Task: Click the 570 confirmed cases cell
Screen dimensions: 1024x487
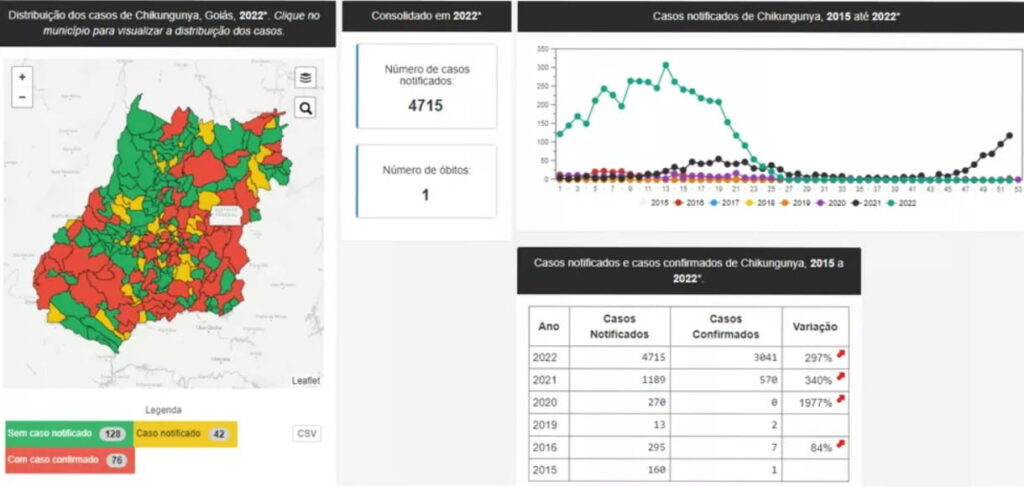Action: coord(726,380)
